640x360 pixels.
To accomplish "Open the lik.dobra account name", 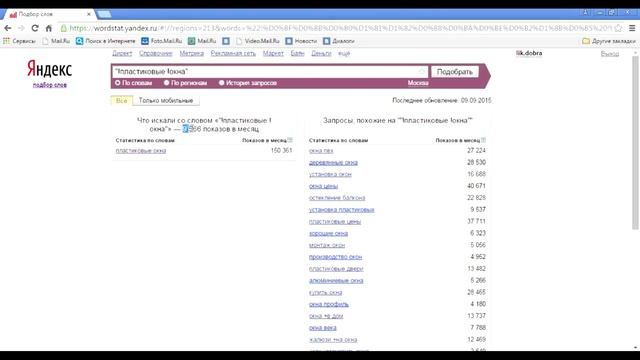I will pos(529,53).
